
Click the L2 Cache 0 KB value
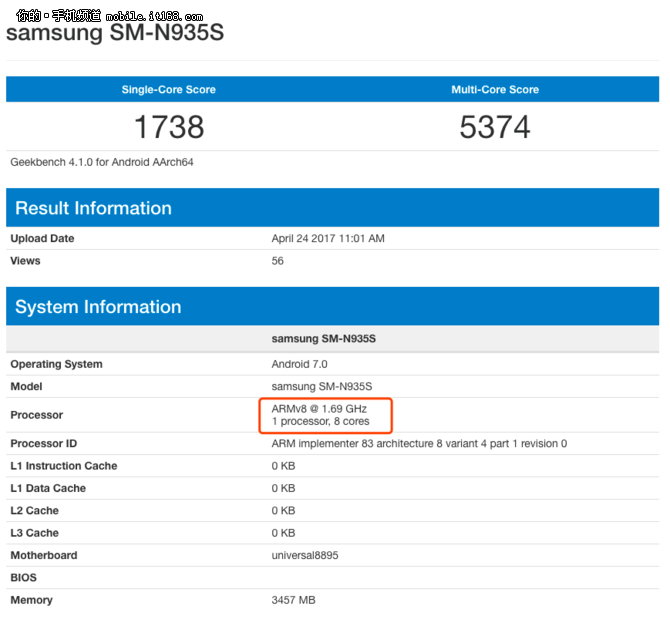283,511
